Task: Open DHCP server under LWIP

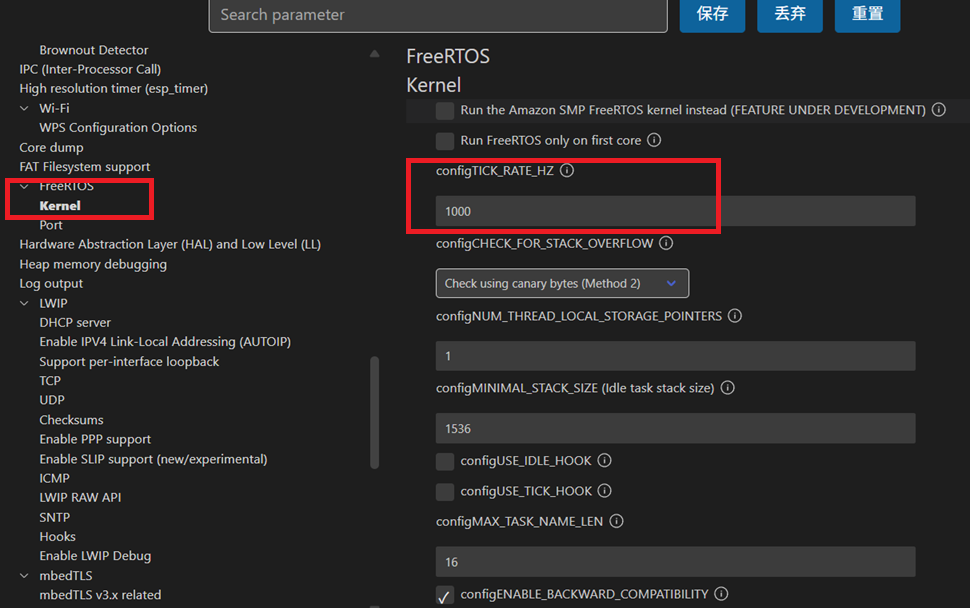Action: pos(75,323)
